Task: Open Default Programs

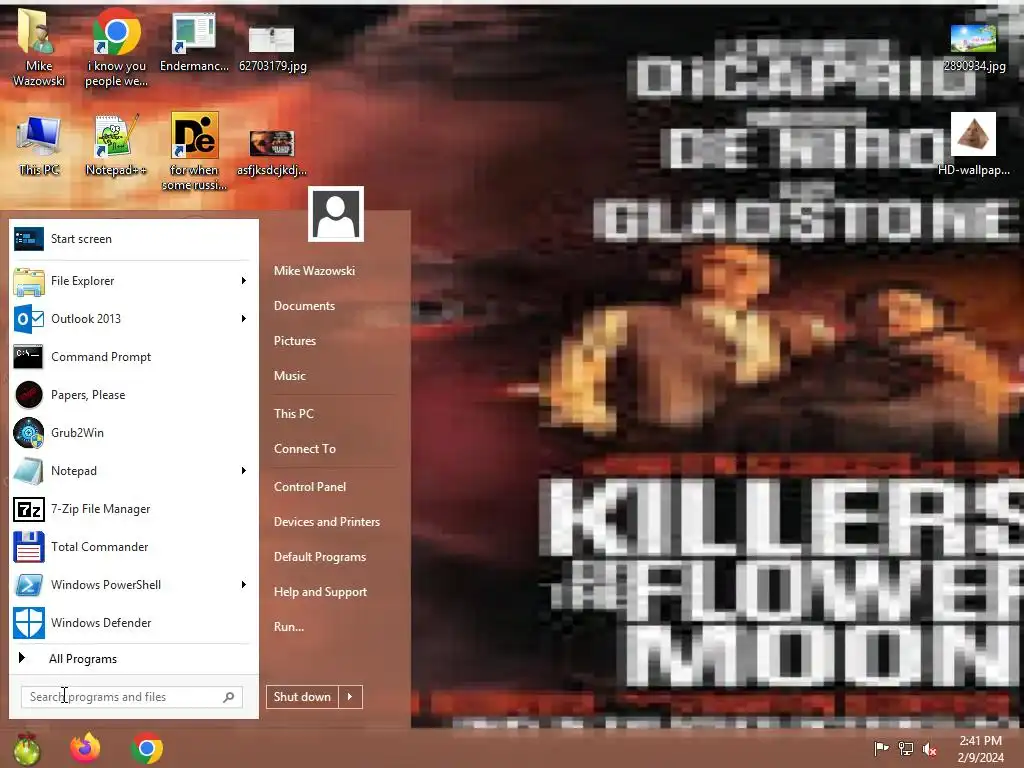Action: click(x=319, y=557)
